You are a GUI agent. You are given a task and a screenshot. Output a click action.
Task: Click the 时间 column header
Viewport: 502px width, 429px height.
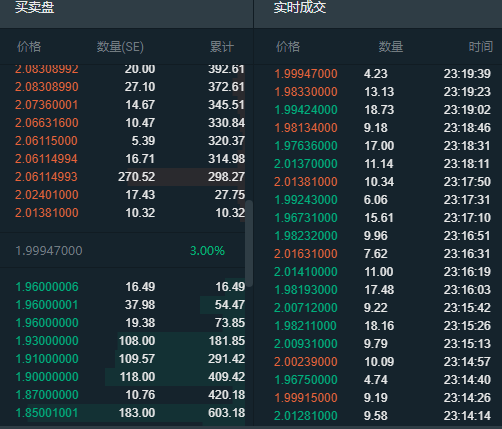click(x=481, y=47)
